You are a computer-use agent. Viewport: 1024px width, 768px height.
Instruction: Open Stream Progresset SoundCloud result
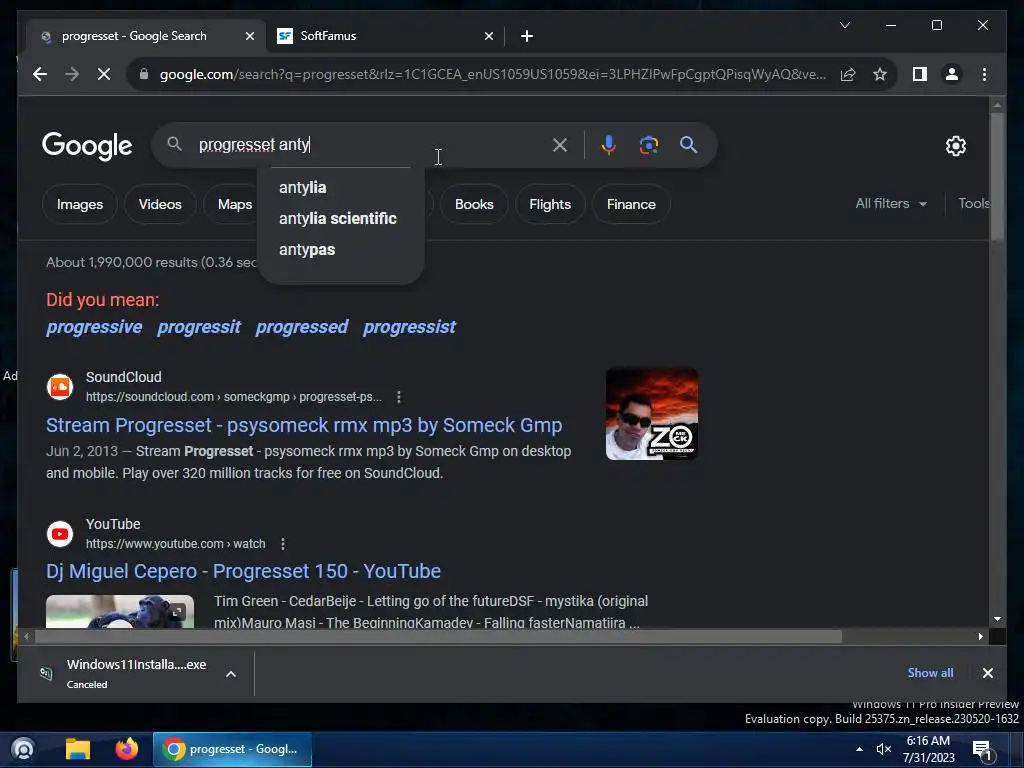304,425
